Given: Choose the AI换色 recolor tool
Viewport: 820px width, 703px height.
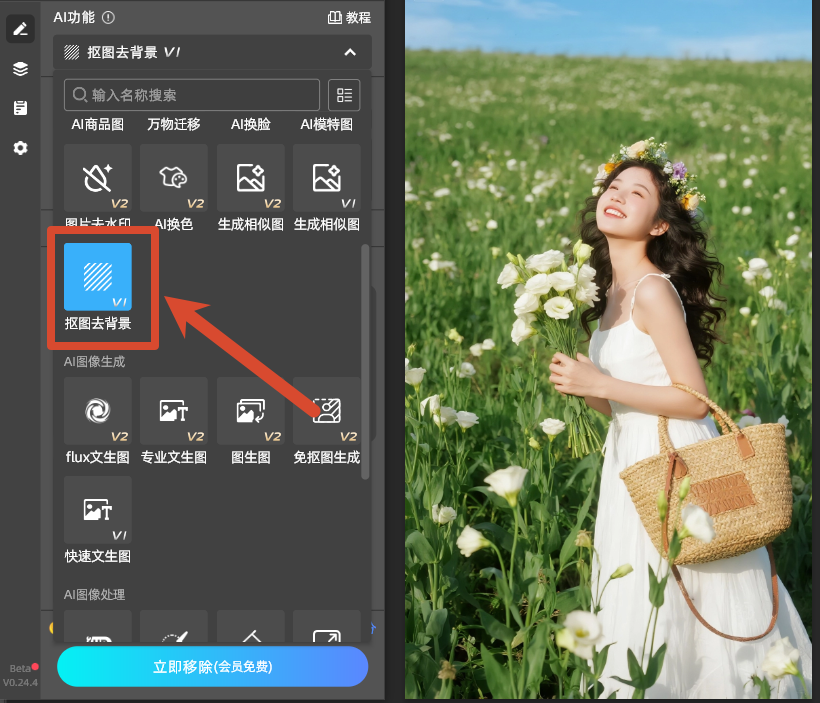Looking at the screenshot, I should 174,178.
